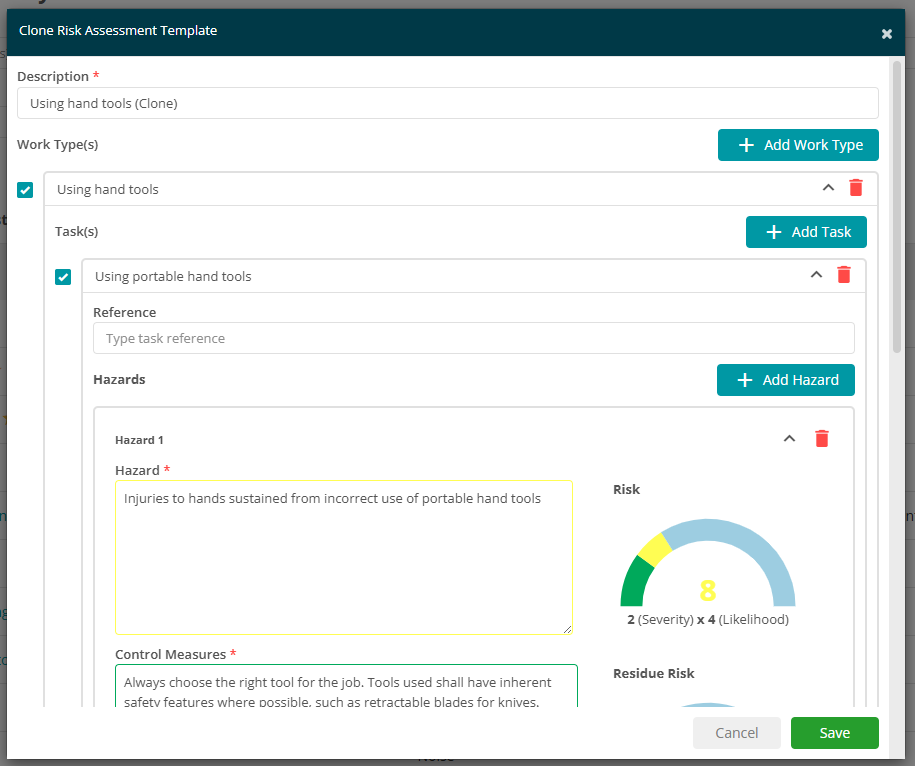Click the resize handle of Hazard text area
The image size is (915, 766).
tap(568, 629)
